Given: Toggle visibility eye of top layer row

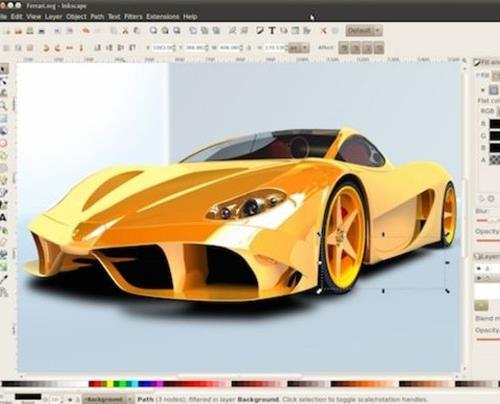Looking at the screenshot, I should (x=479, y=268).
